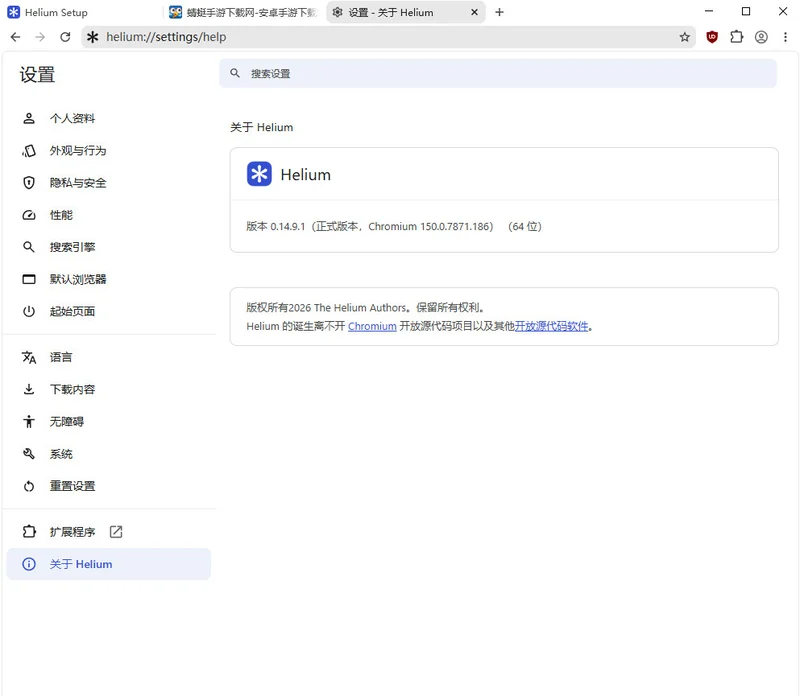Open 下载内容 settings section
This screenshot has width=800, height=696.
[109, 389]
